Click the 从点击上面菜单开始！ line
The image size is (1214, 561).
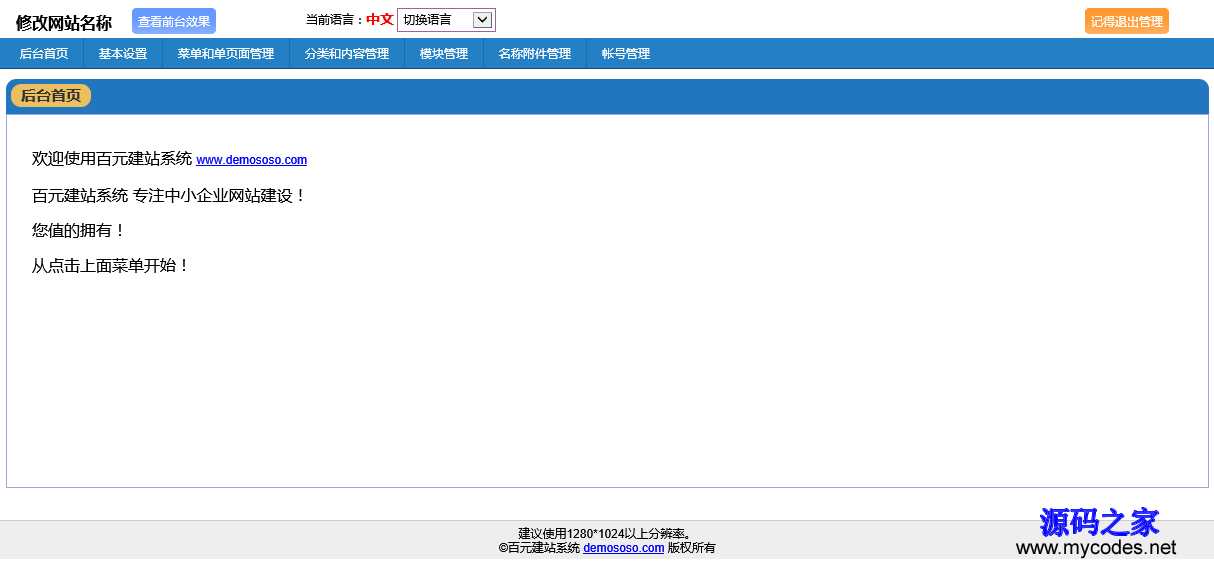point(111,266)
